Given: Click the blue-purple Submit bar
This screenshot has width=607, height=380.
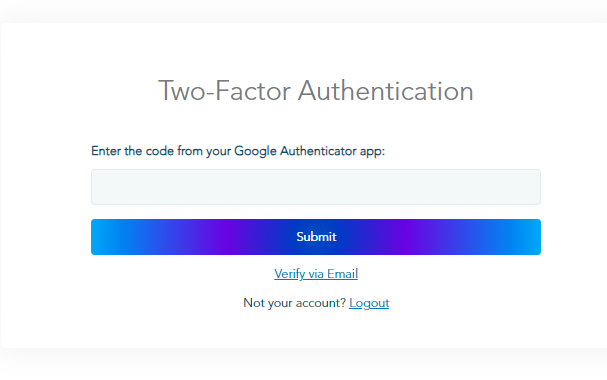Looking at the screenshot, I should [316, 237].
